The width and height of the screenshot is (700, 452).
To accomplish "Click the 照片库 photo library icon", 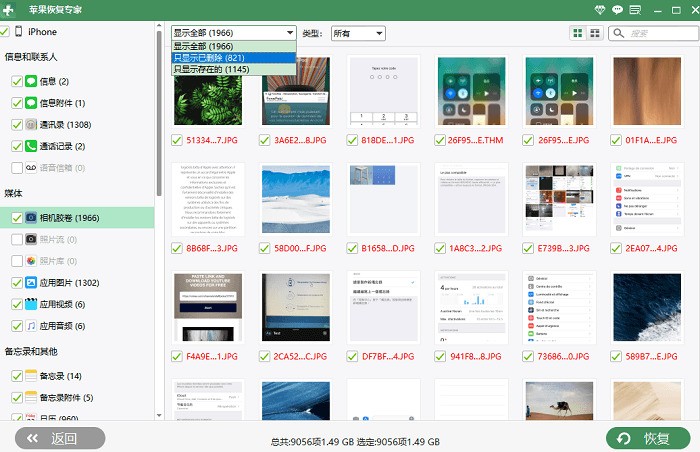I will click(31, 261).
